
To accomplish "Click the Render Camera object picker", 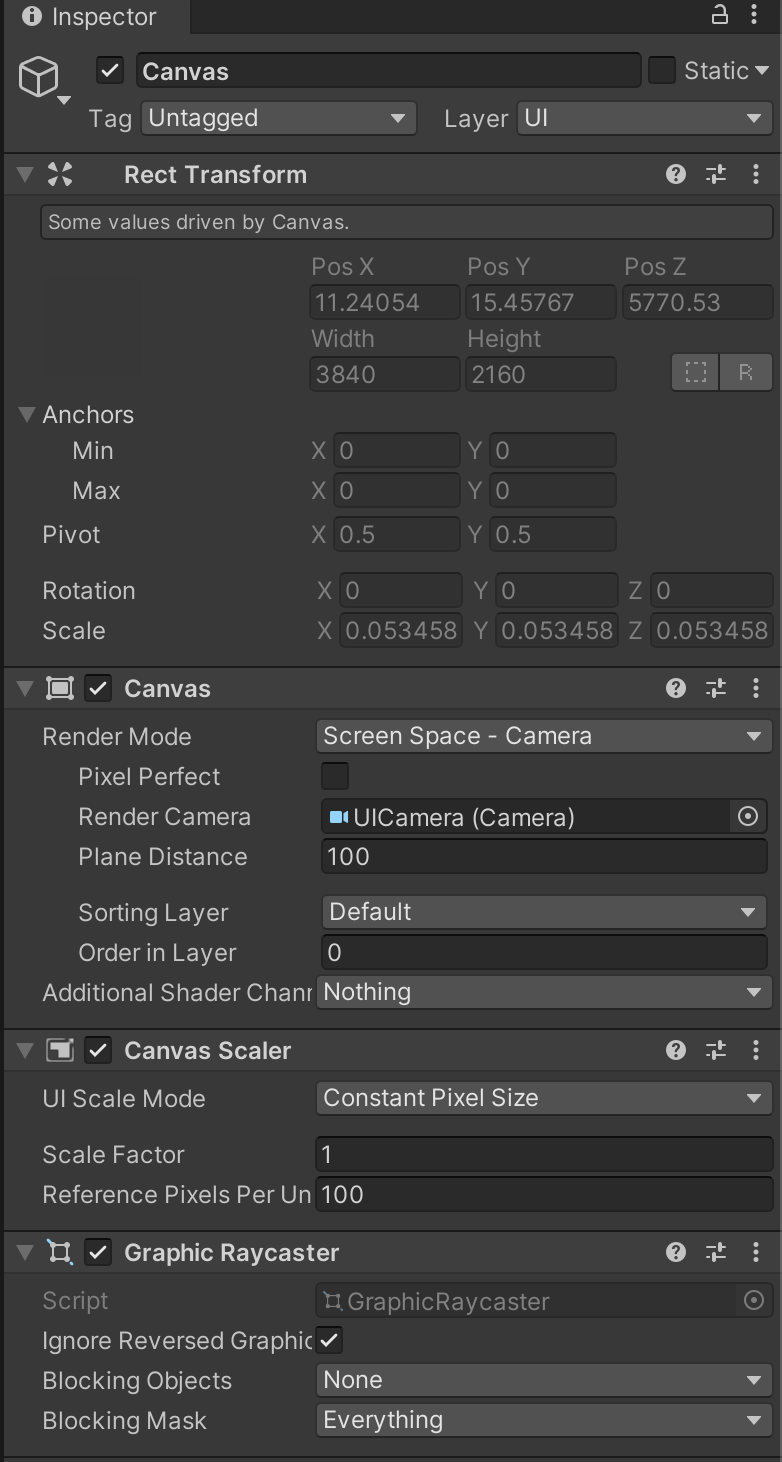I will tap(747, 817).
